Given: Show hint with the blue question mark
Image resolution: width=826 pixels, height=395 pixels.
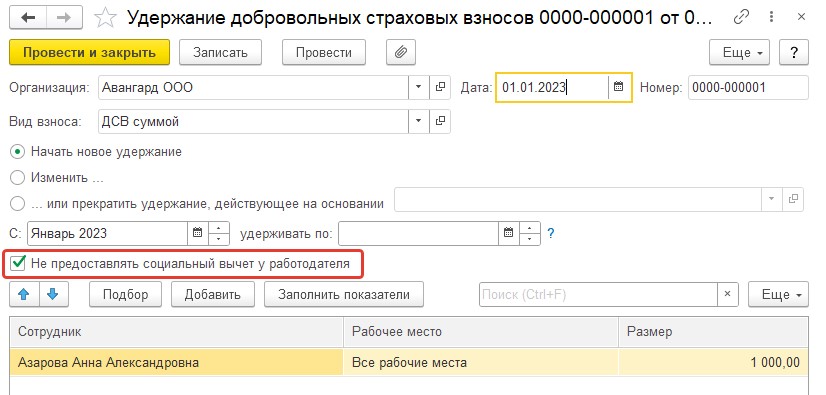Looking at the screenshot, I should 551,233.
